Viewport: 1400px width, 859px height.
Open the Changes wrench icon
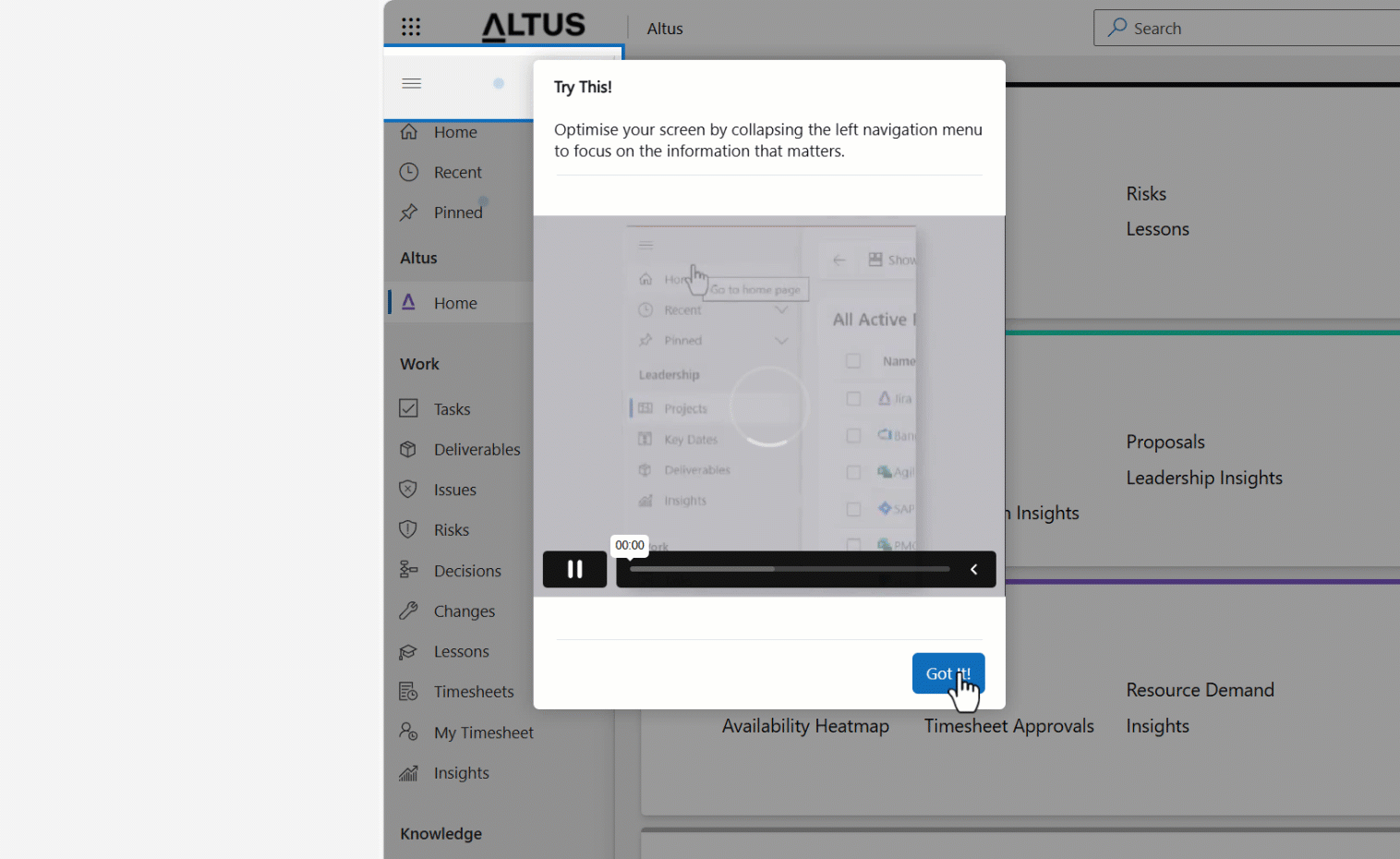tap(409, 611)
